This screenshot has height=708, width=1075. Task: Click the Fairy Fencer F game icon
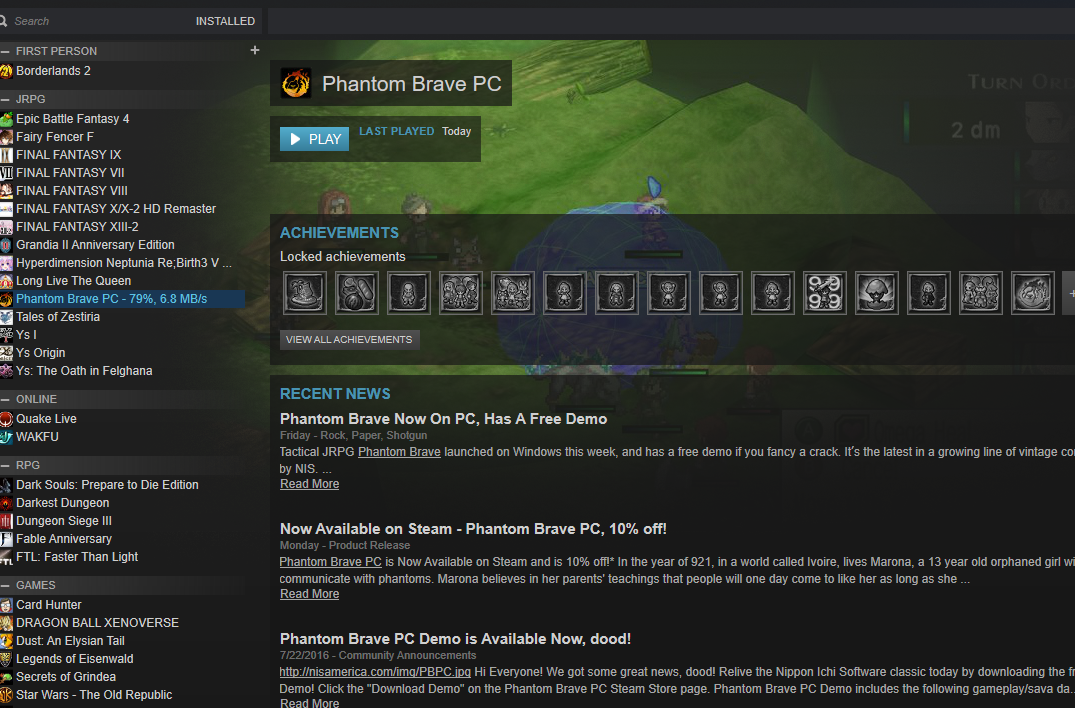(x=6, y=137)
